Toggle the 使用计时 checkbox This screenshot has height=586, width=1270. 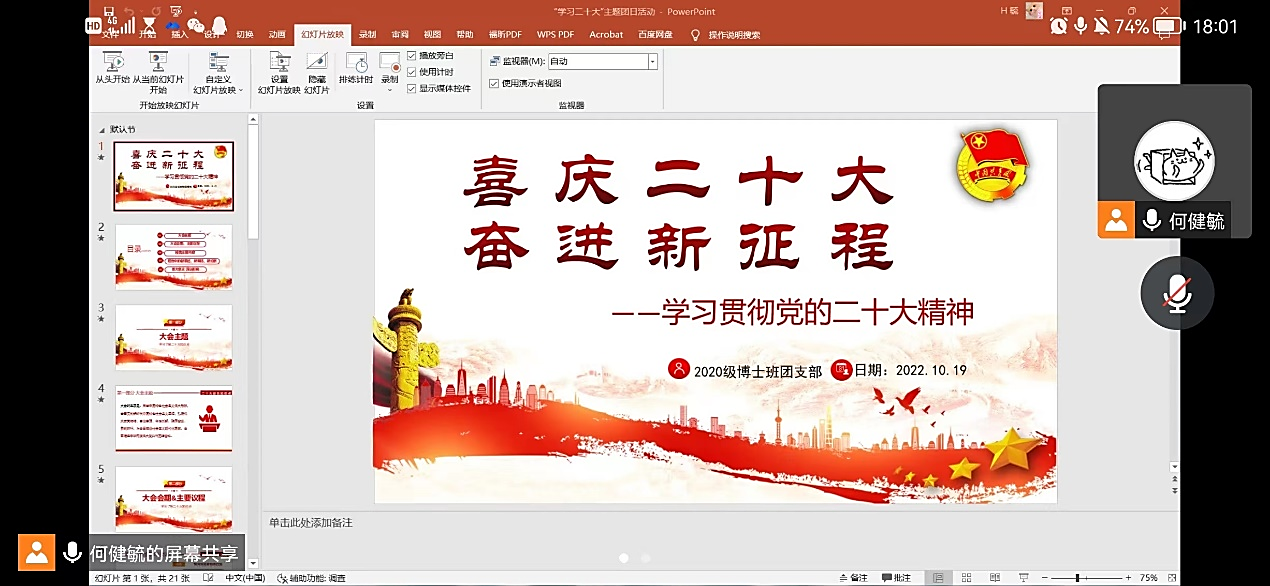[x=412, y=72]
